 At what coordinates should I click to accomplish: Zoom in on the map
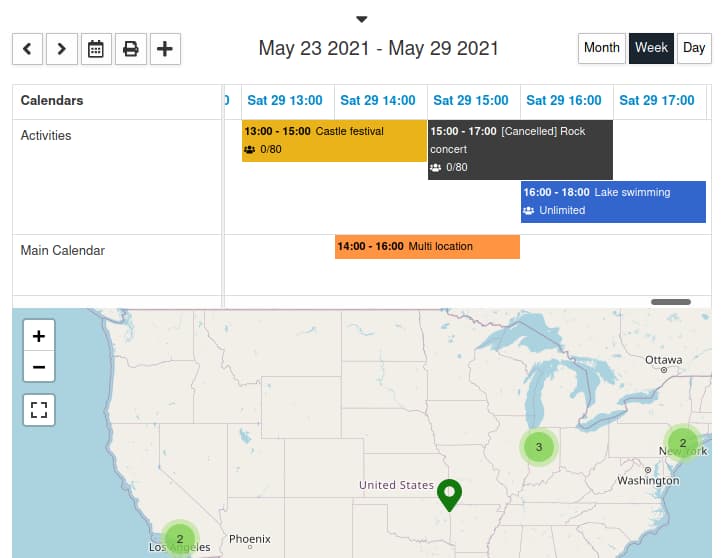click(x=39, y=336)
